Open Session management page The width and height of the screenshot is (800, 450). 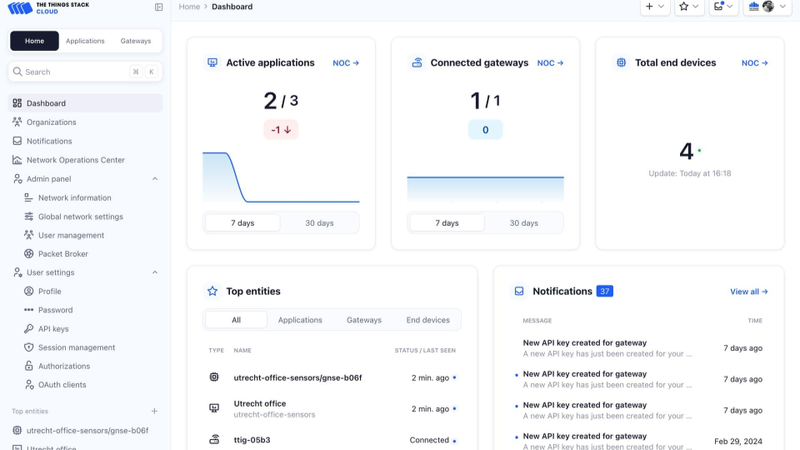[x=76, y=348]
